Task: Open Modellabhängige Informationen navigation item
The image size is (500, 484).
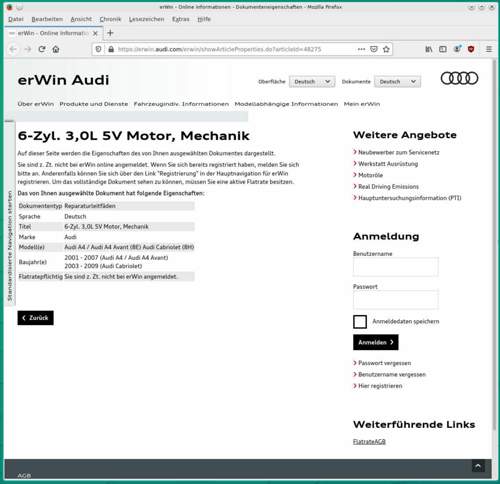Action: click(286, 104)
